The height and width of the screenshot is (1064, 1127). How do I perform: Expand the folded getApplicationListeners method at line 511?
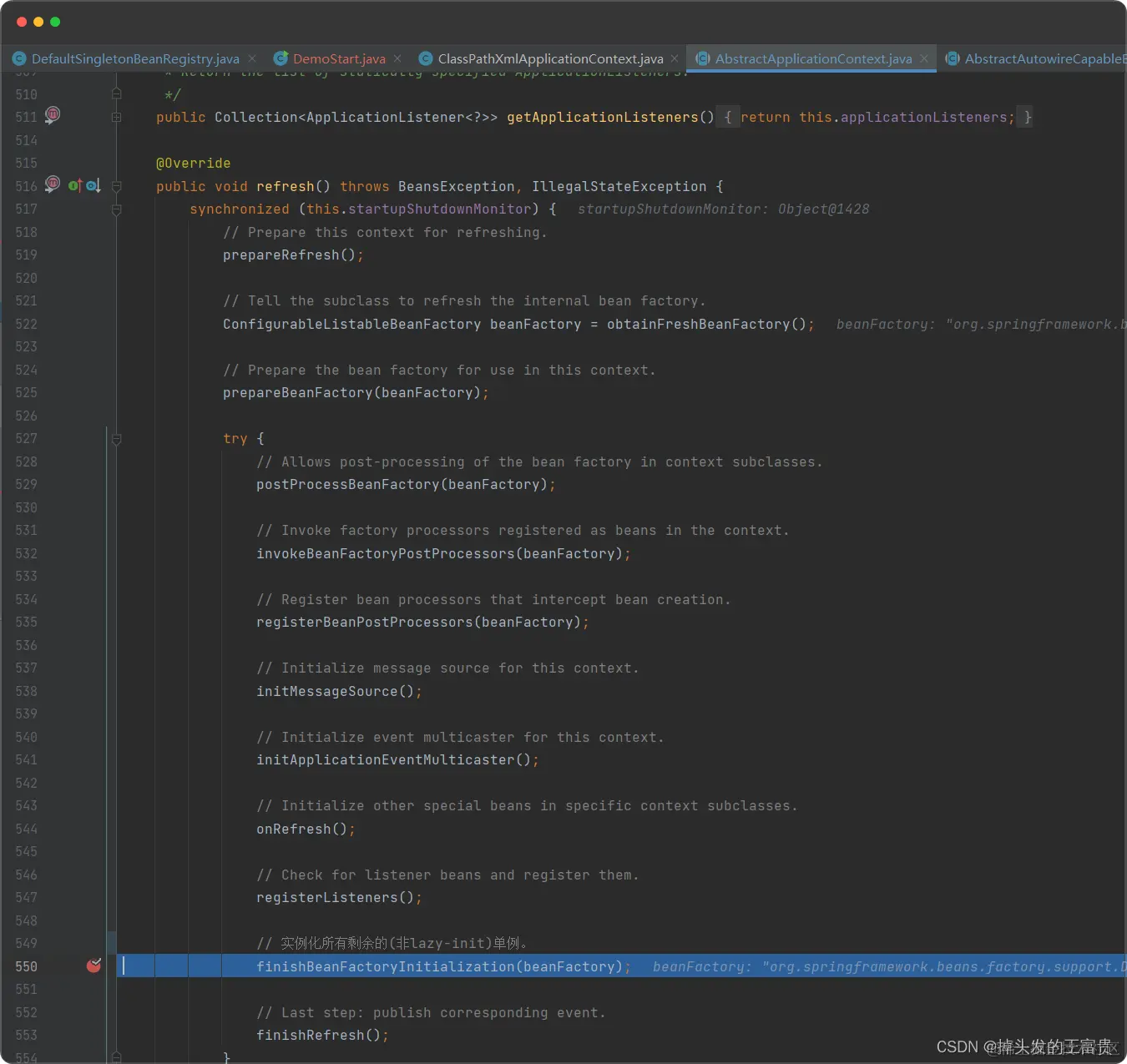point(117,117)
